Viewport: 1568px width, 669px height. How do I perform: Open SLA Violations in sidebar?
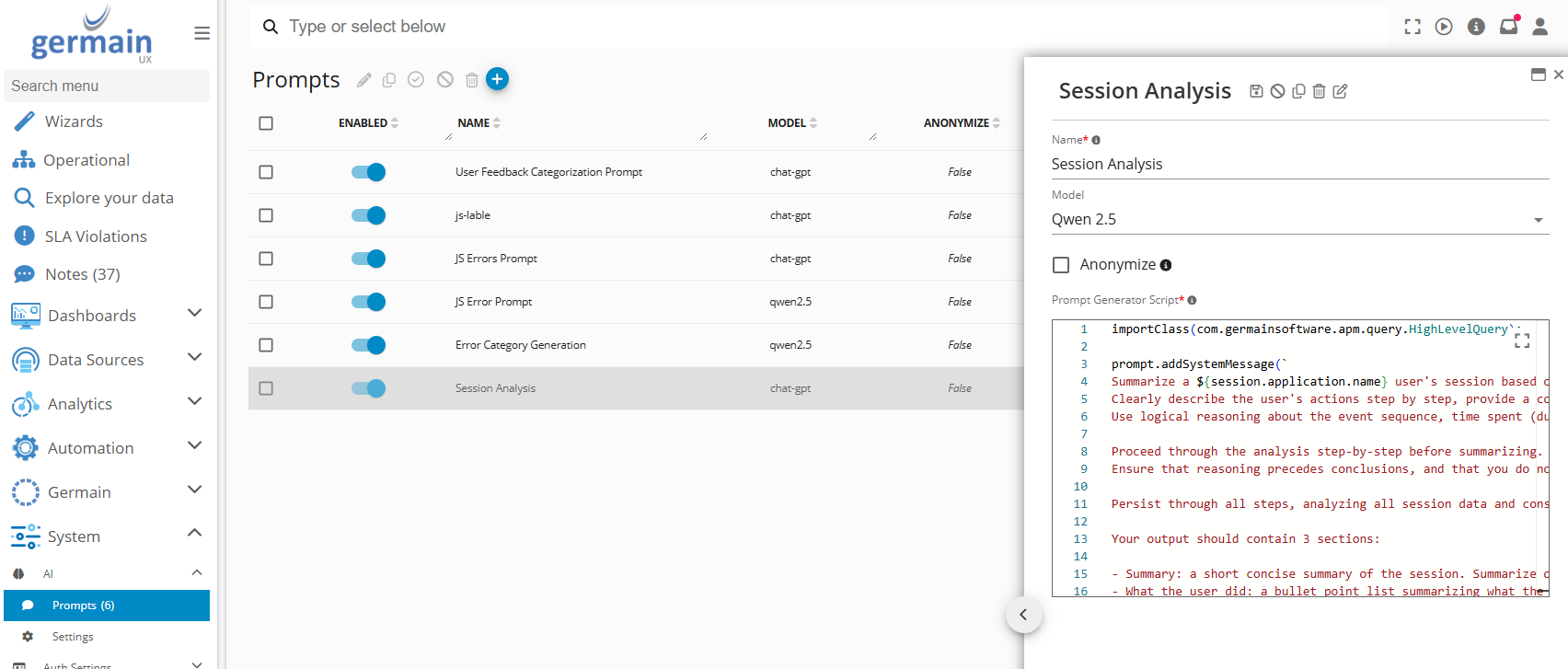point(96,236)
